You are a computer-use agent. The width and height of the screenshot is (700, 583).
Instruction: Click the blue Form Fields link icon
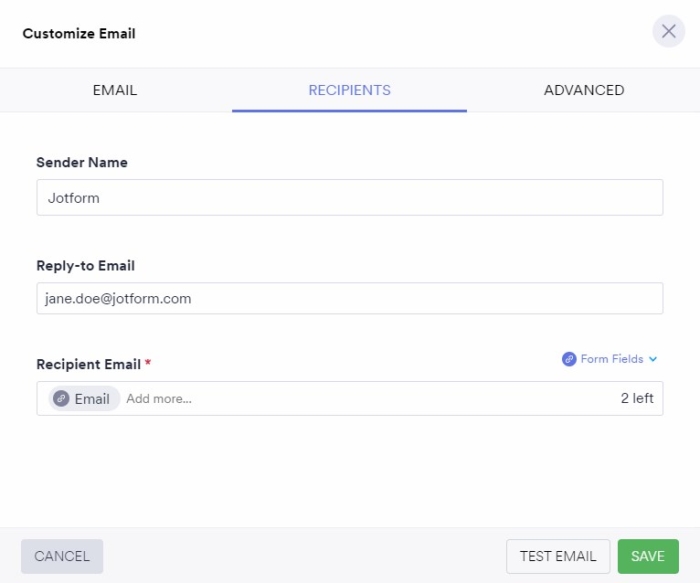(x=569, y=359)
